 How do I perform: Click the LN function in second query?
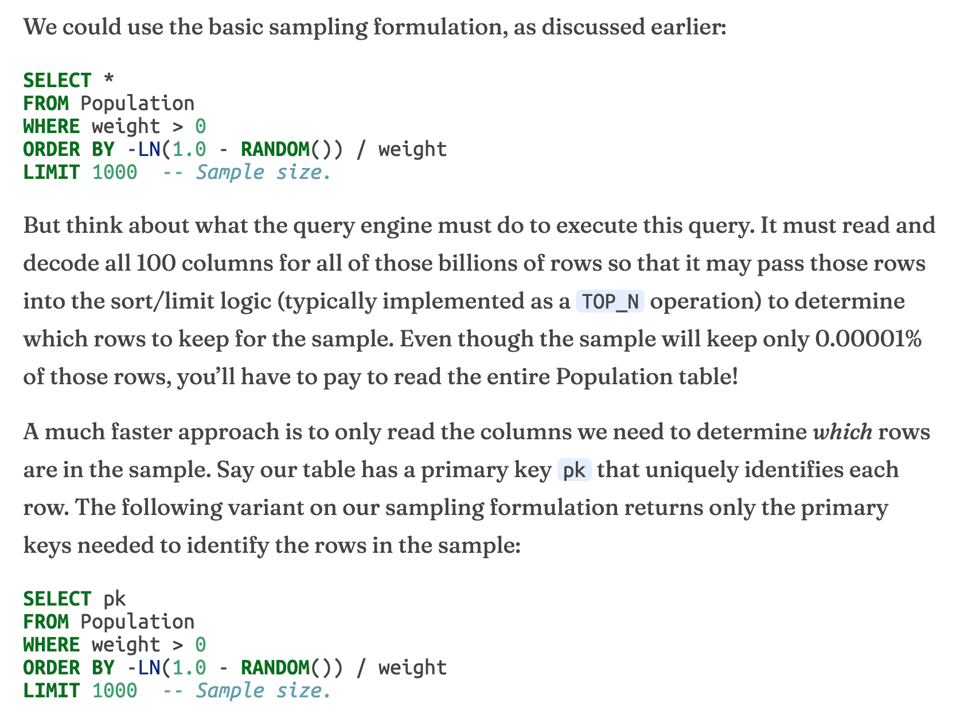[149, 667]
